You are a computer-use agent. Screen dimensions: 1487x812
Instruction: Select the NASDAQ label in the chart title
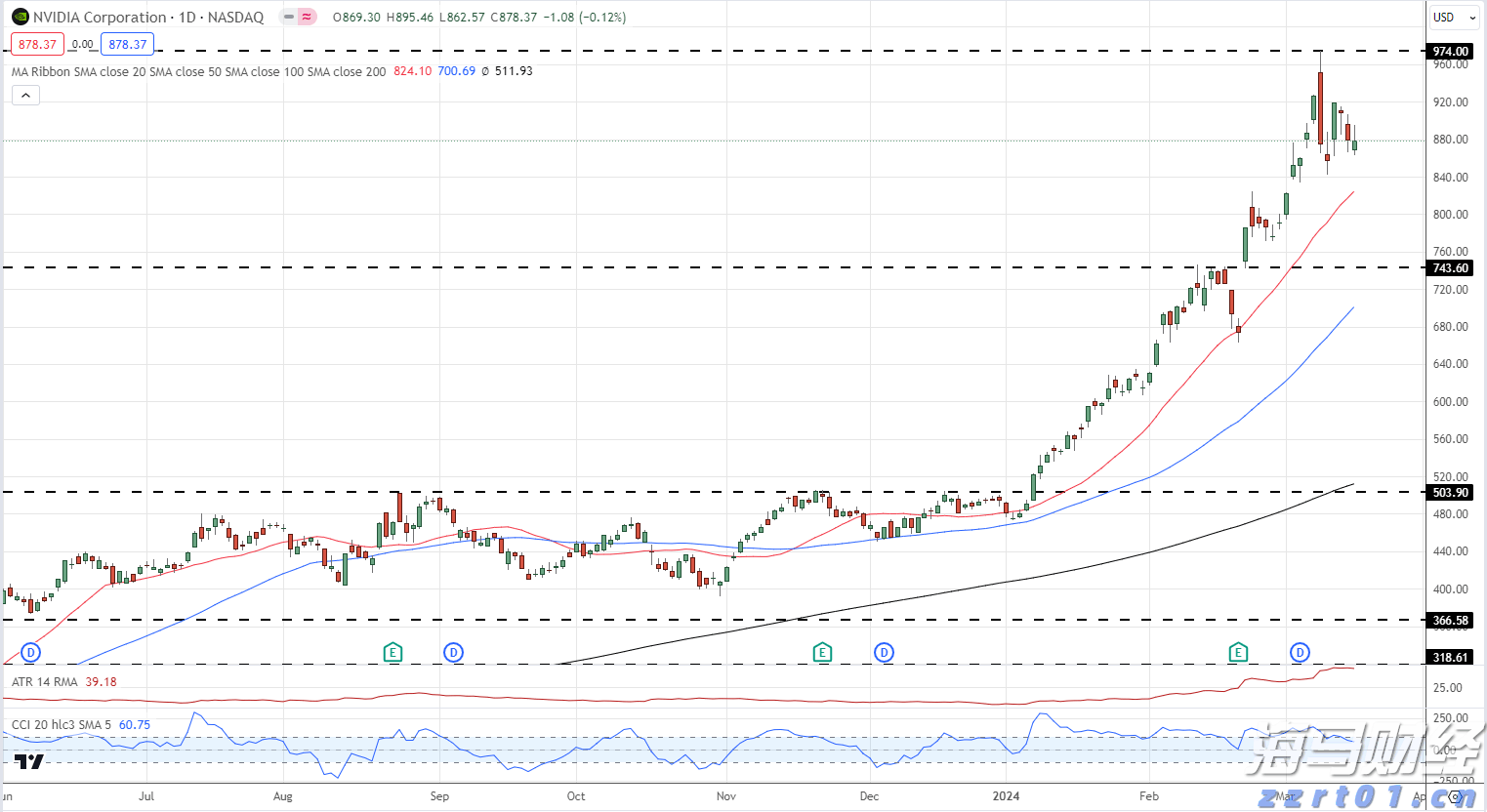(x=234, y=17)
